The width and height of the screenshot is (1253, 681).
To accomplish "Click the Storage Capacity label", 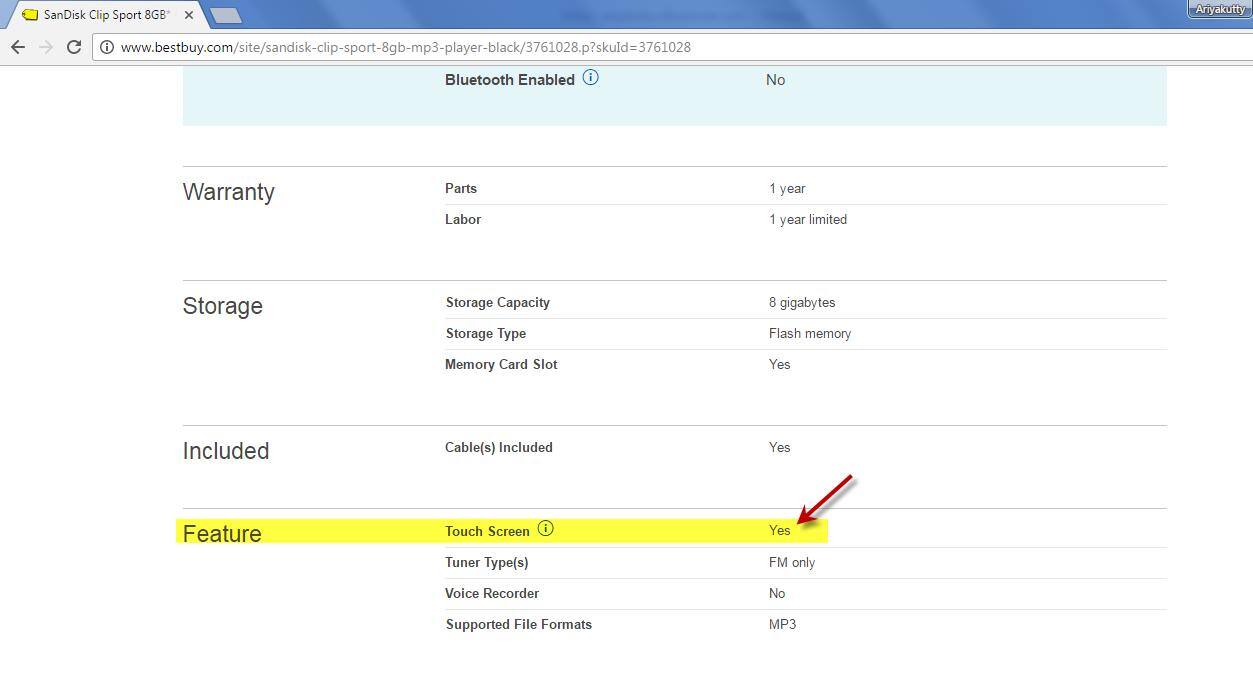I will pyautogui.click(x=497, y=302).
